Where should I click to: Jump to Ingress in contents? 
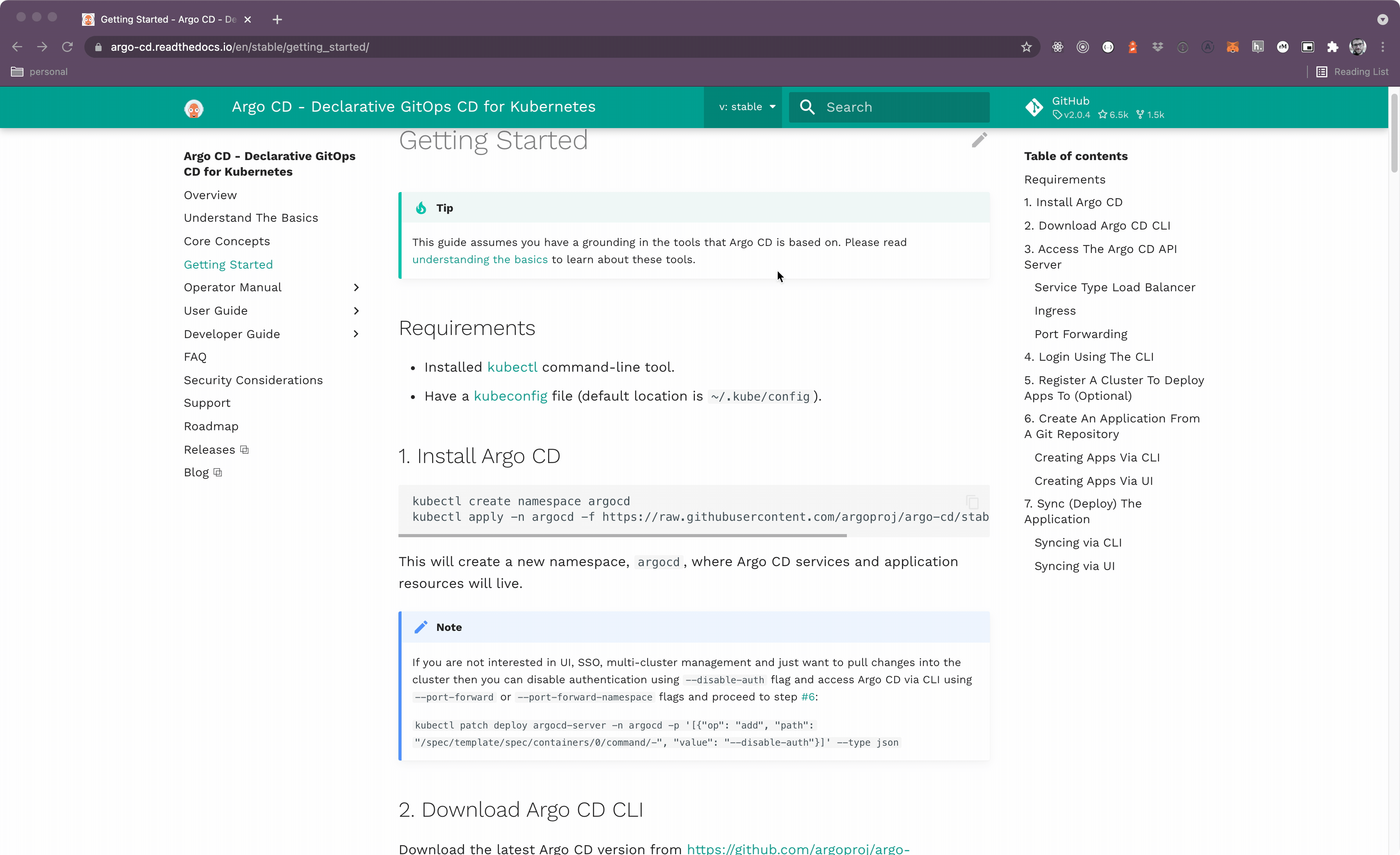tap(1055, 310)
